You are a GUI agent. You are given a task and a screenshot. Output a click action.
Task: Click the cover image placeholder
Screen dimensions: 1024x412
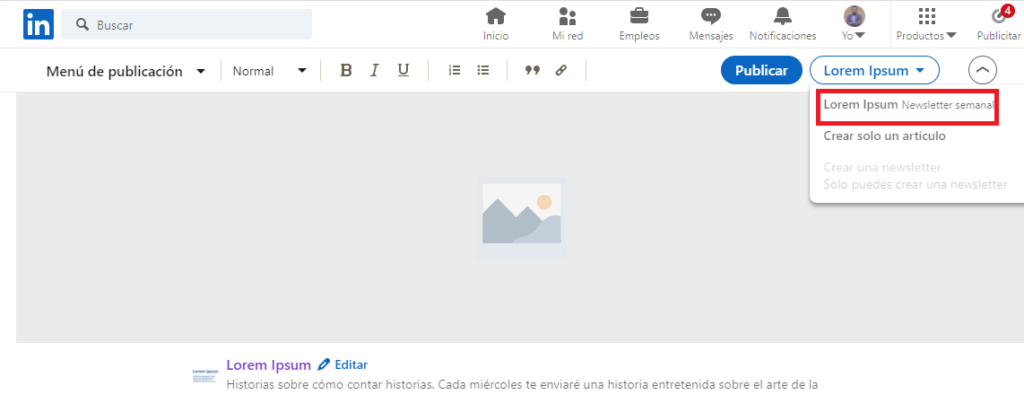click(x=521, y=218)
